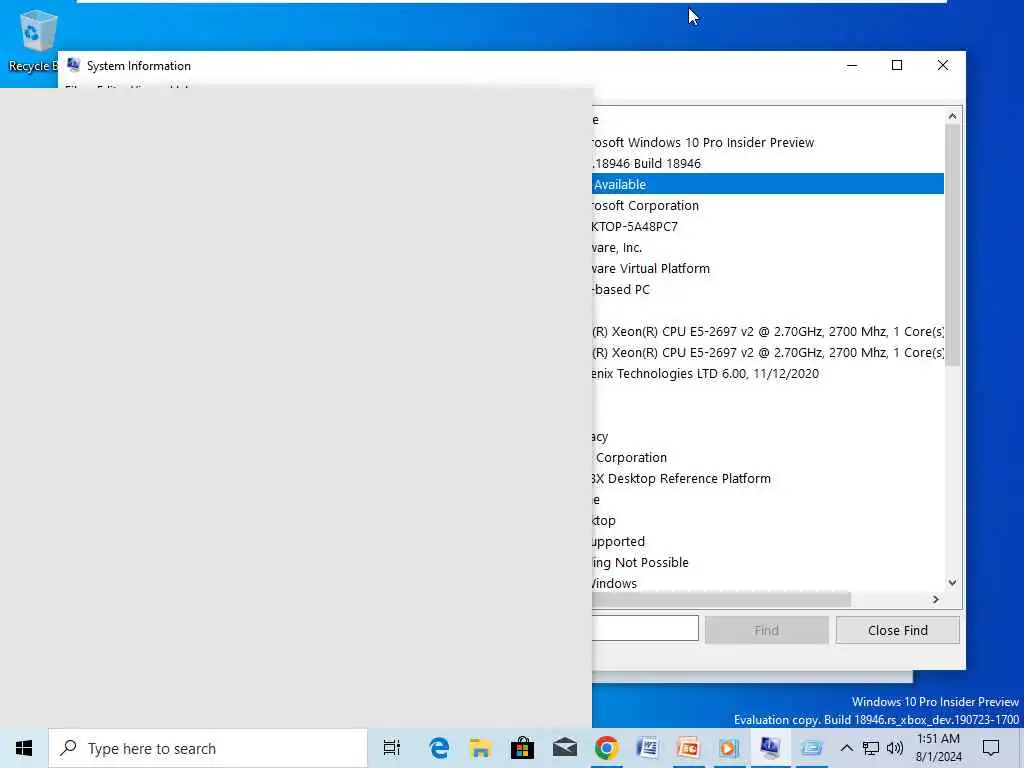Click into the Find what text field
1024x768 pixels.
click(x=645, y=628)
